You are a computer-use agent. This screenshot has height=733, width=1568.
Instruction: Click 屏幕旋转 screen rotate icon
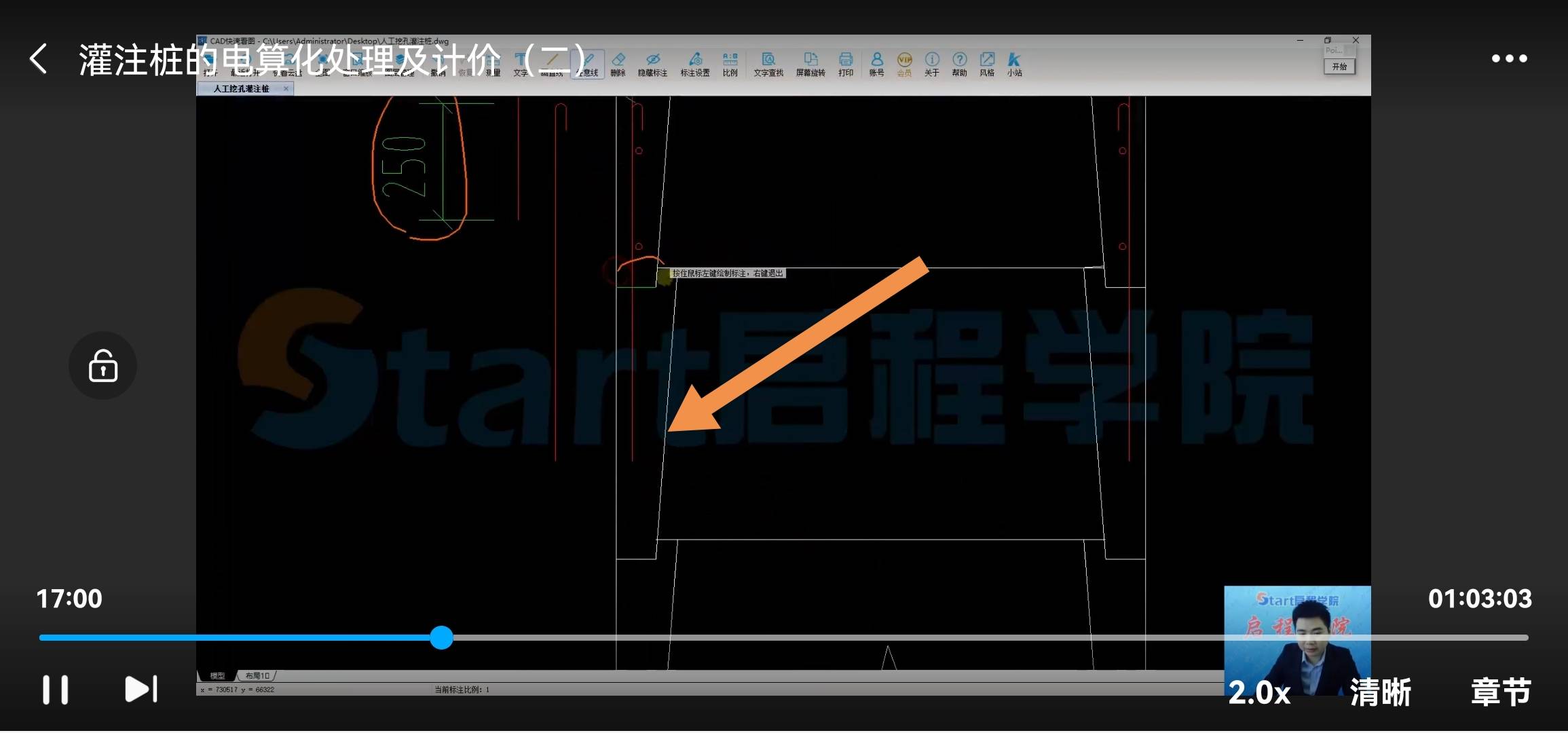point(810,64)
